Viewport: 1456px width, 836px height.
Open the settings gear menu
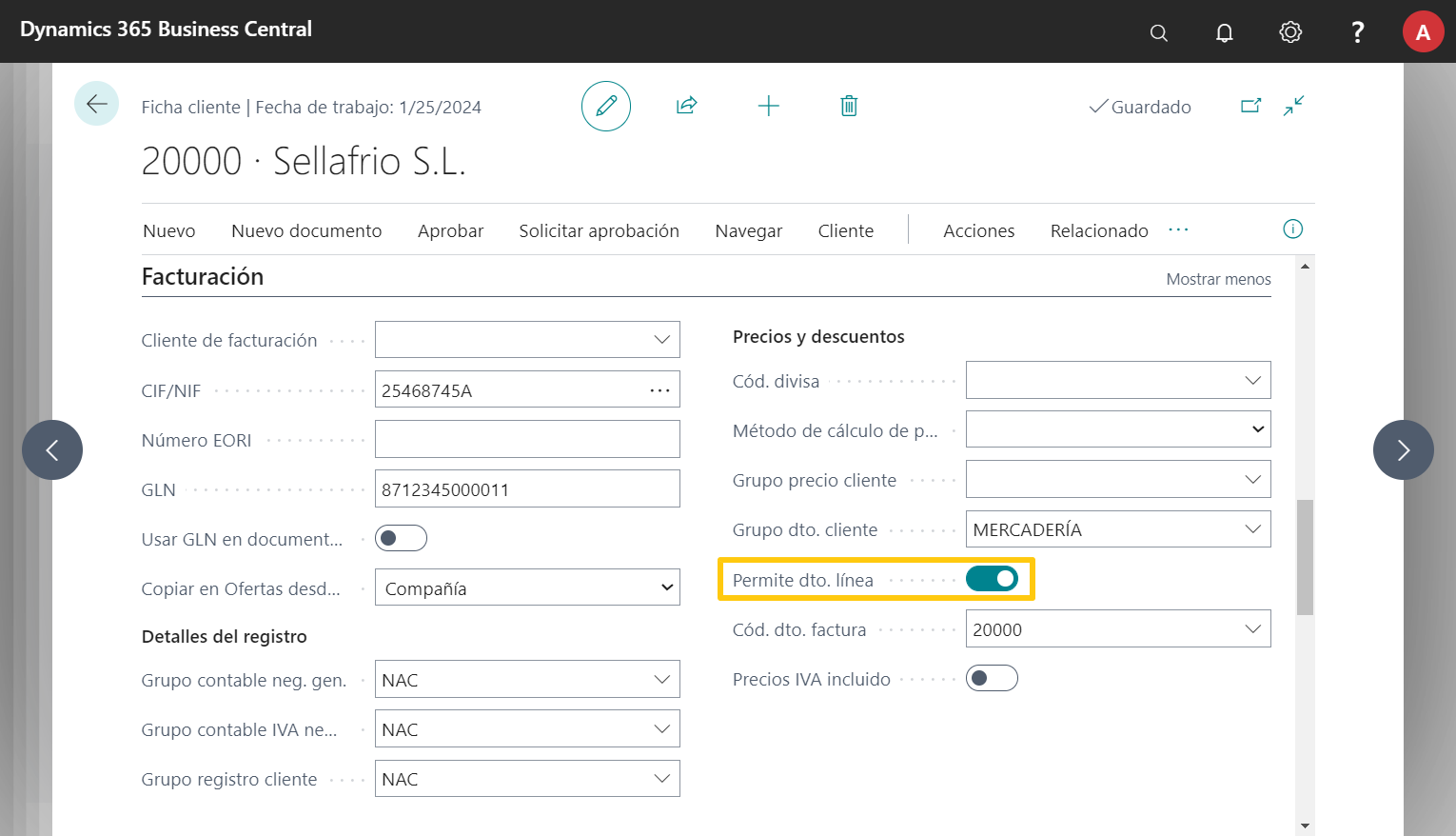click(x=1290, y=32)
